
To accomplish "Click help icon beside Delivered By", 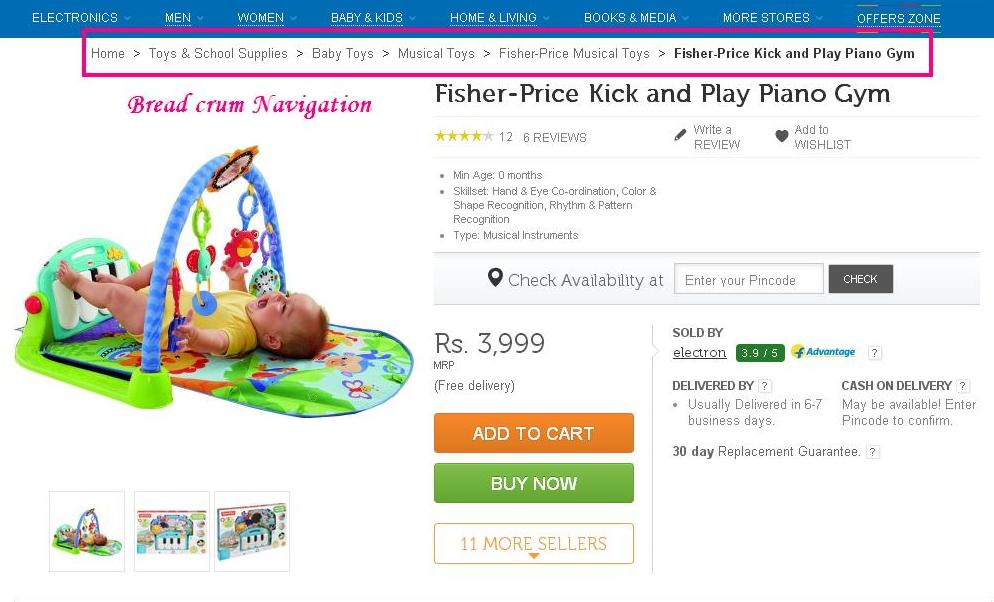I will point(765,386).
